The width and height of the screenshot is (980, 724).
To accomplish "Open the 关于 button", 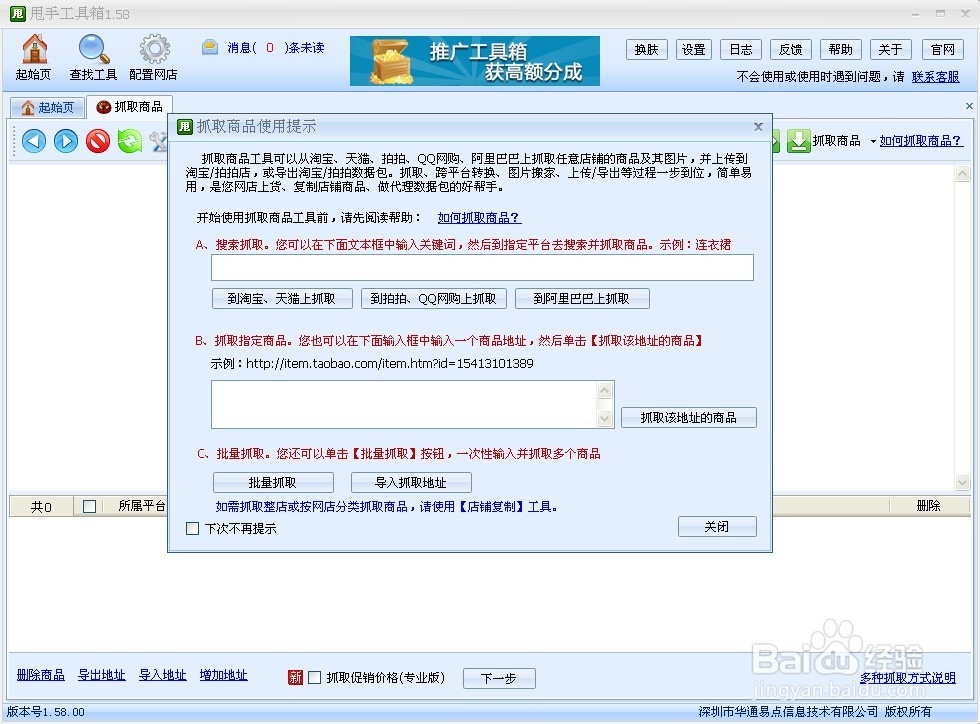I will [891, 49].
